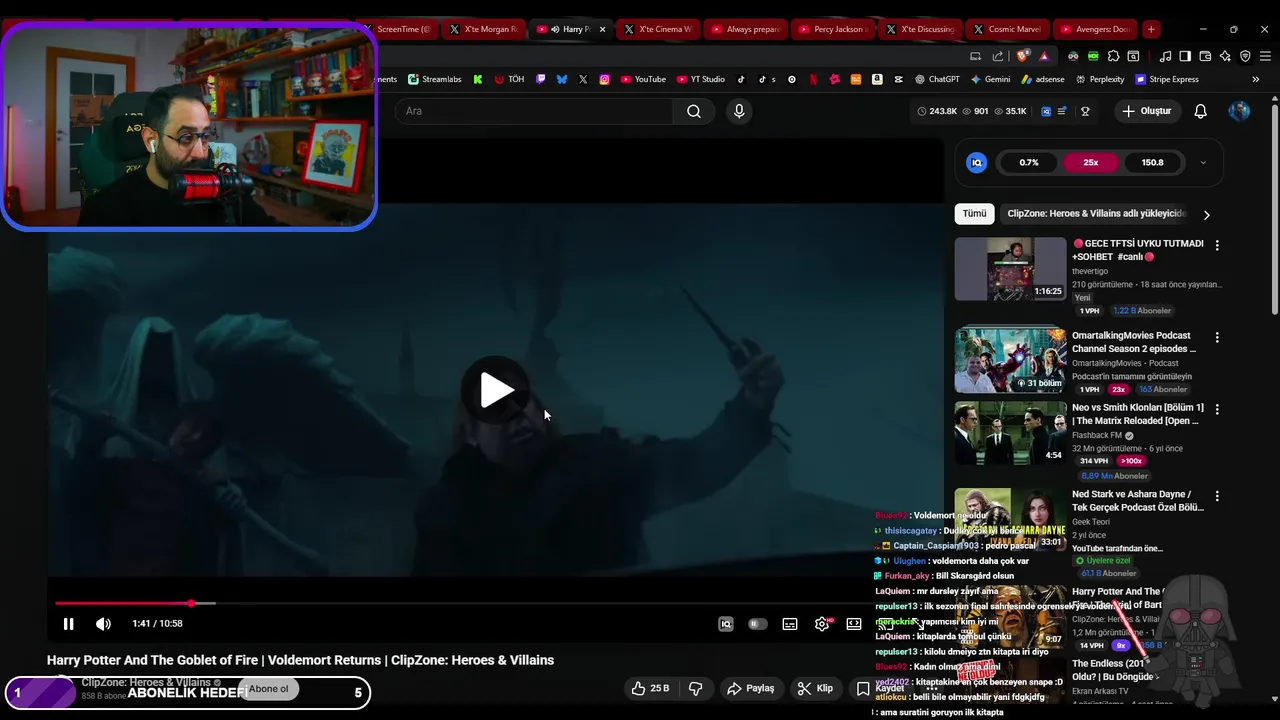Open the YouTube bookmark in the bookmarks bar
The width and height of the screenshot is (1280, 720).
pos(643,79)
